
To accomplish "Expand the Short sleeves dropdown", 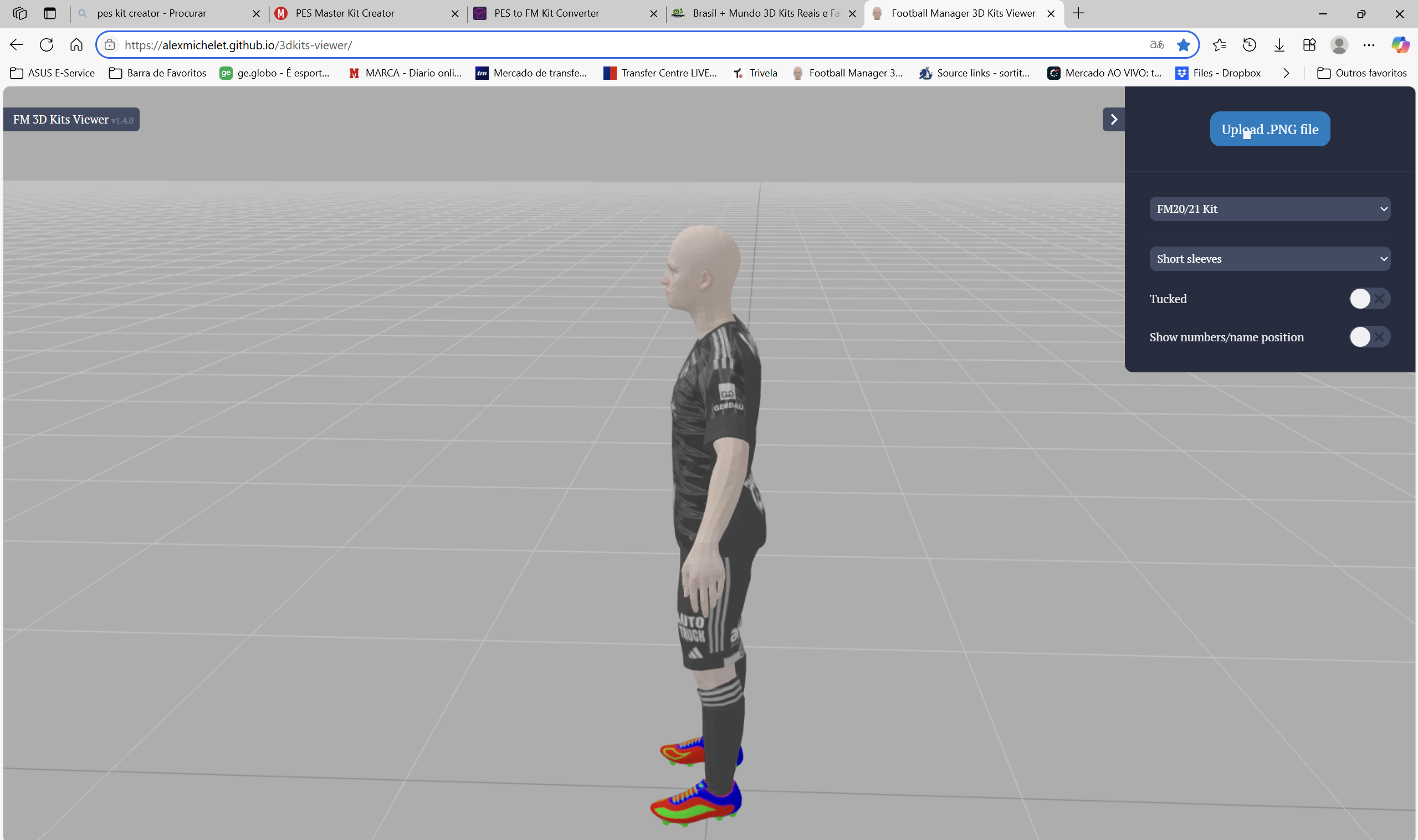I will (x=1269, y=259).
